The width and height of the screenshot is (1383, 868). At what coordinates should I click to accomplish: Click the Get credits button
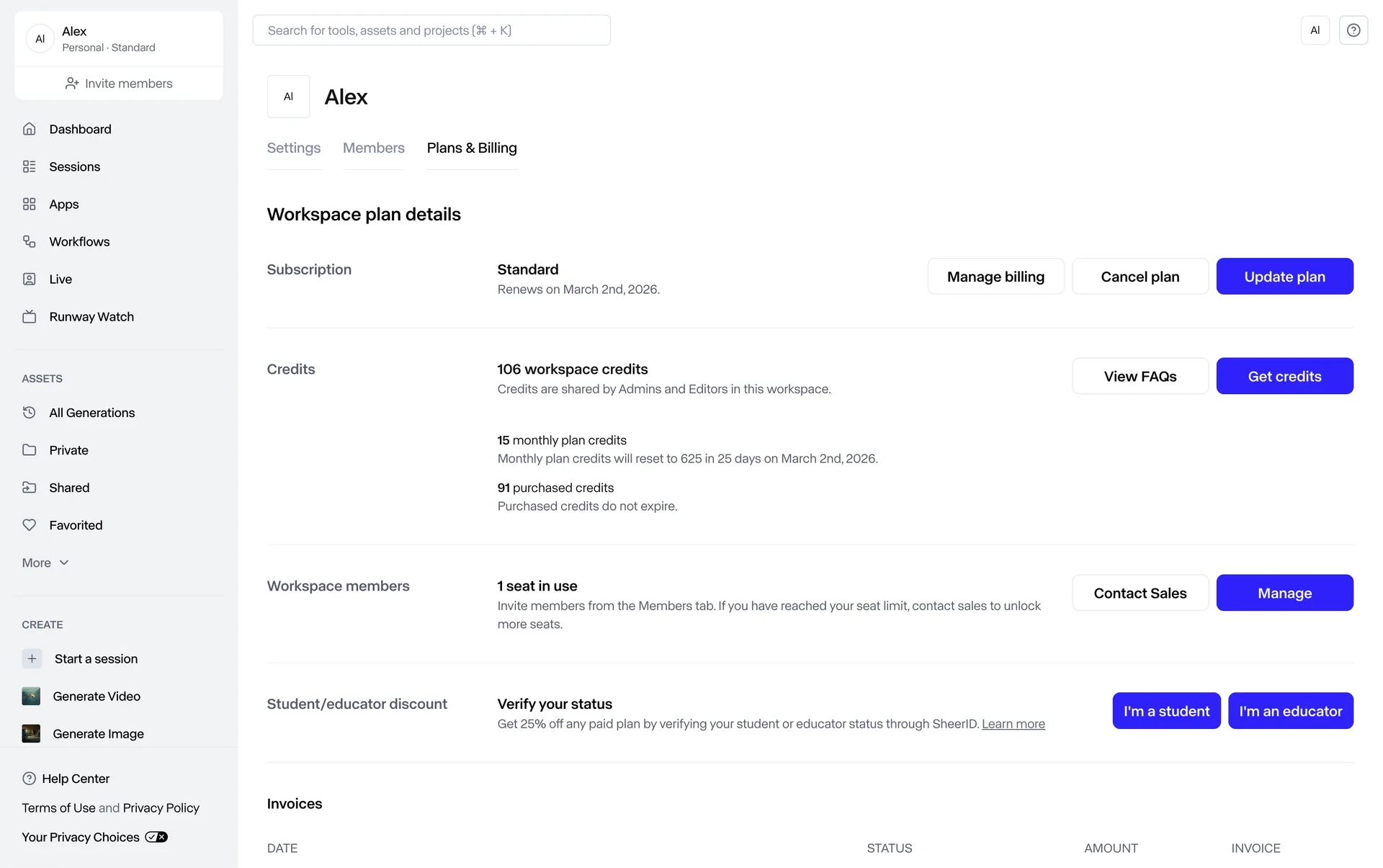click(x=1285, y=376)
